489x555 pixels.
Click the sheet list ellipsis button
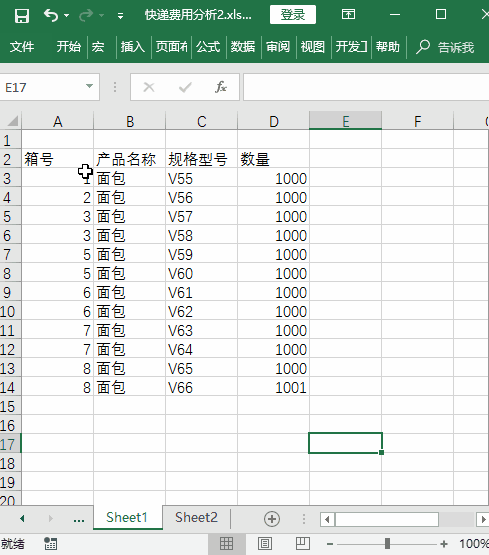[x=79, y=520]
